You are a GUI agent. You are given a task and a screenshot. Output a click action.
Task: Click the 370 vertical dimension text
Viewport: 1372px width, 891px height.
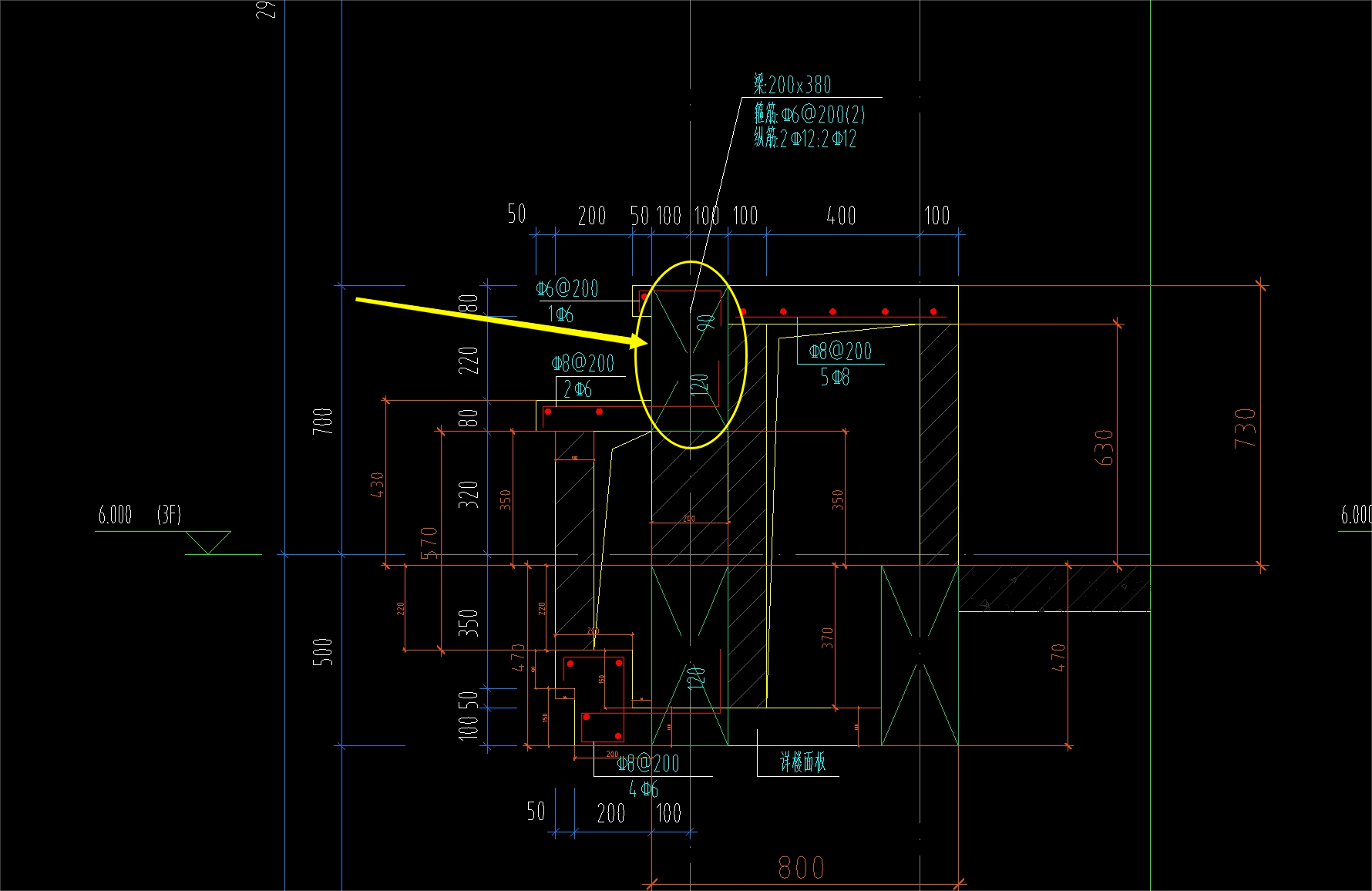(x=827, y=637)
